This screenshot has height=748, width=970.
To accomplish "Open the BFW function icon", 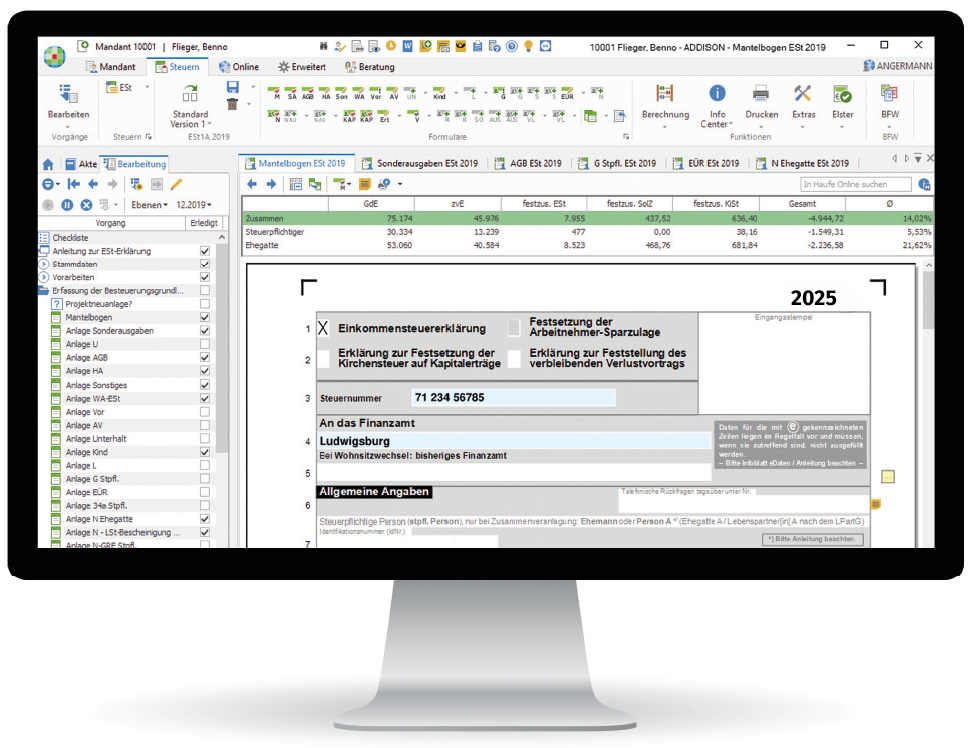I will tap(889, 96).
